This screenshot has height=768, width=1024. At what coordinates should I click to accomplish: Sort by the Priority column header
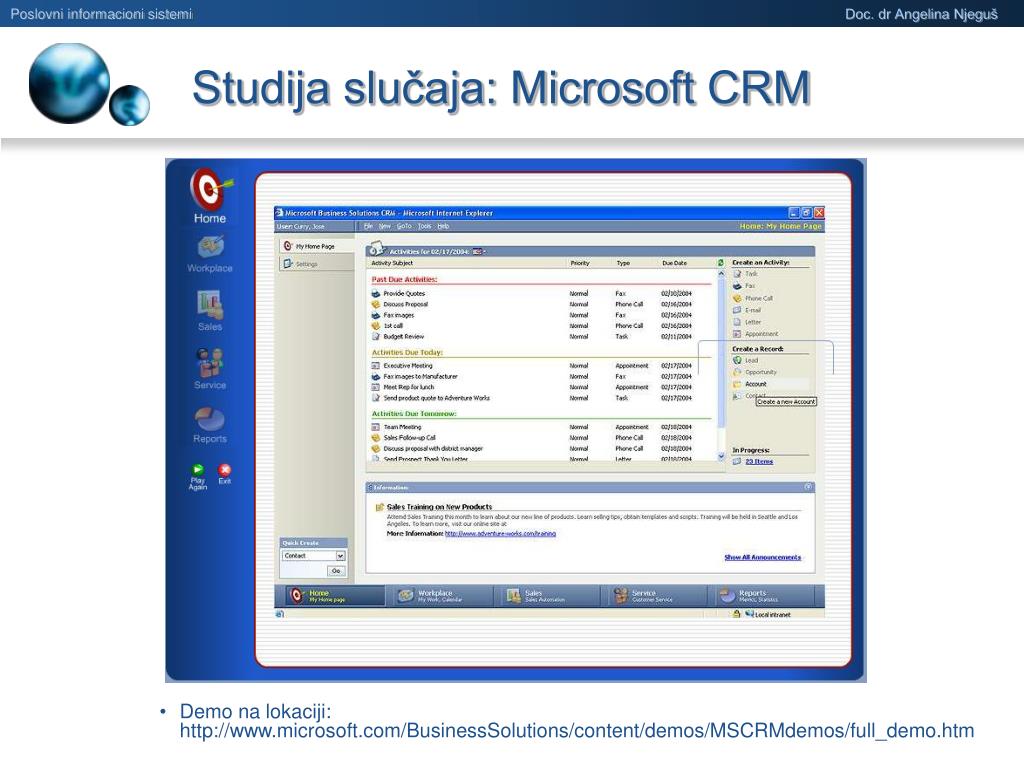[580, 263]
